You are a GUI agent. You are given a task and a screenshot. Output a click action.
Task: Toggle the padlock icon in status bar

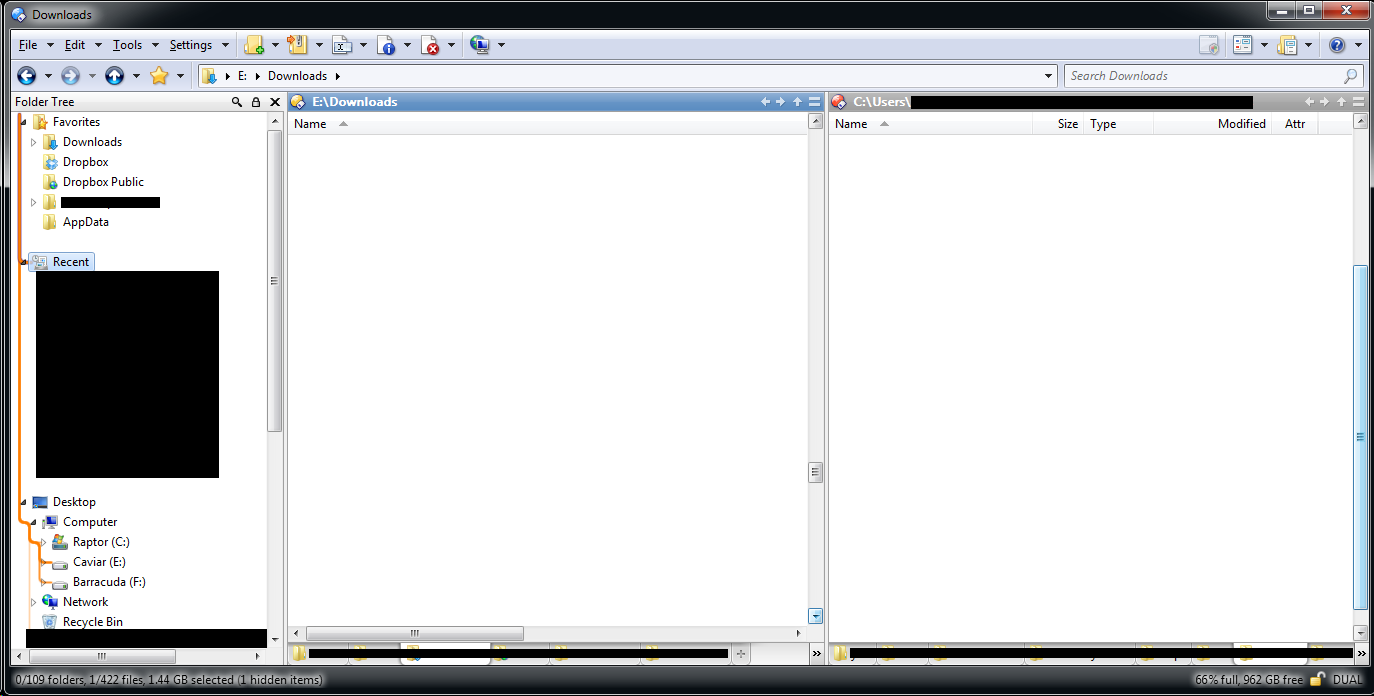(x=1318, y=680)
